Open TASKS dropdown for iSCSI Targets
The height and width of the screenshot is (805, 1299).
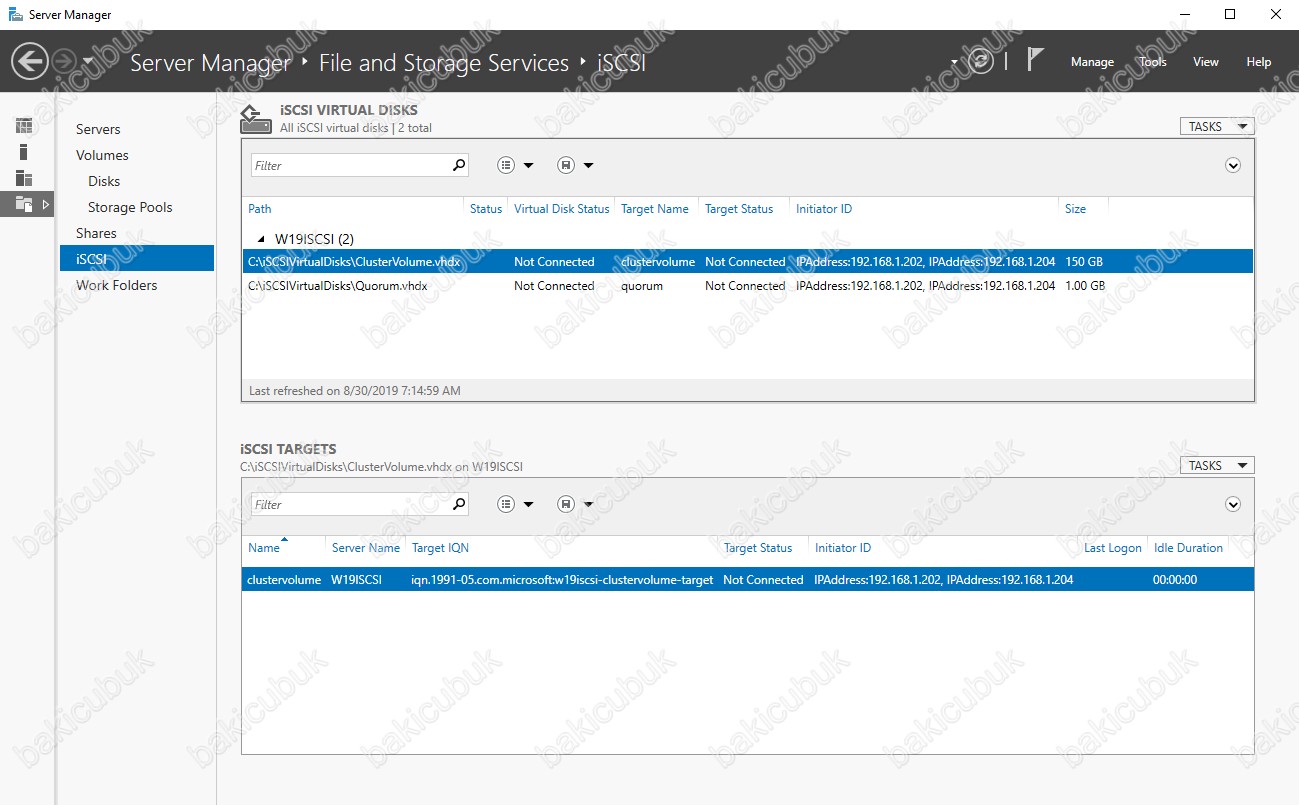point(1217,465)
